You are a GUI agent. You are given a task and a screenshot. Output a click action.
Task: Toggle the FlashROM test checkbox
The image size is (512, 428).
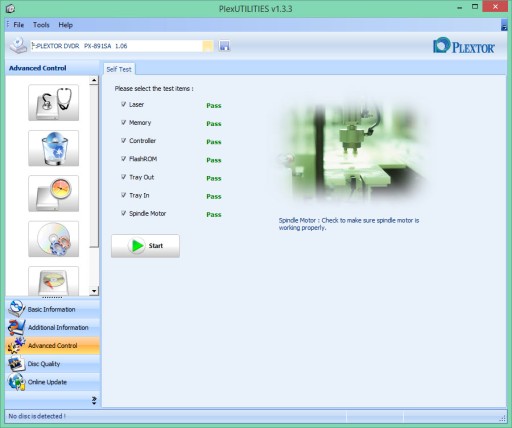click(124, 159)
